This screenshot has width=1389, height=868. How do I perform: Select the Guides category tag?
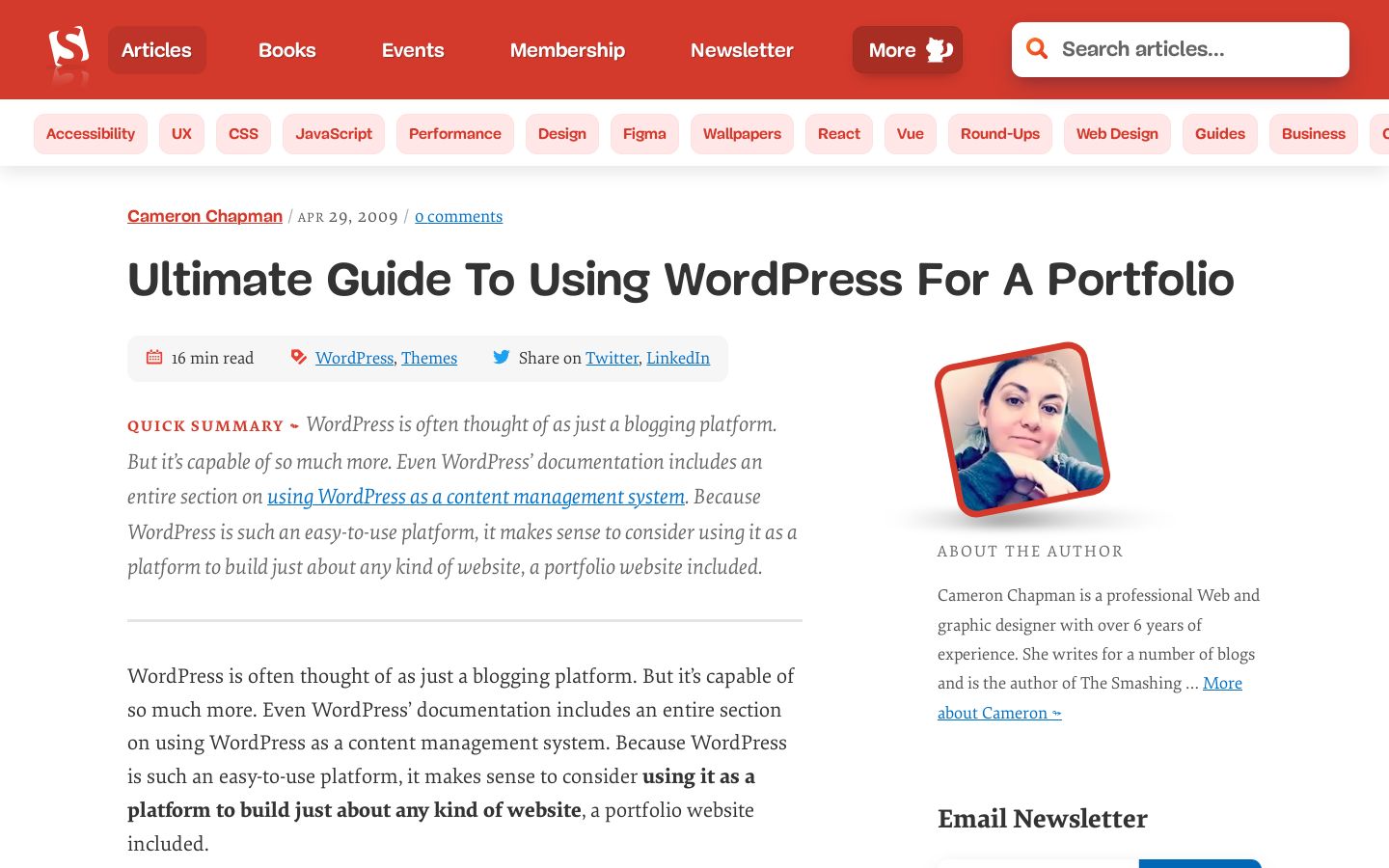tap(1220, 134)
